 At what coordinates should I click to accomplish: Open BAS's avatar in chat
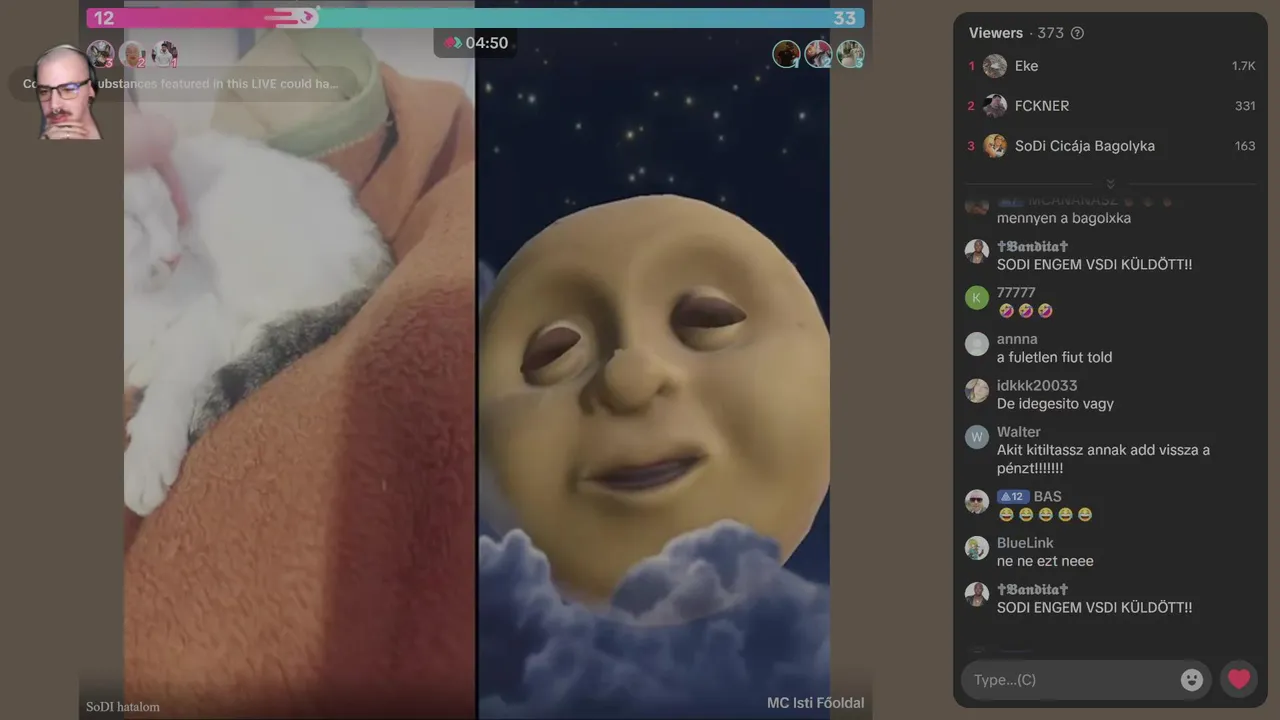pos(977,502)
